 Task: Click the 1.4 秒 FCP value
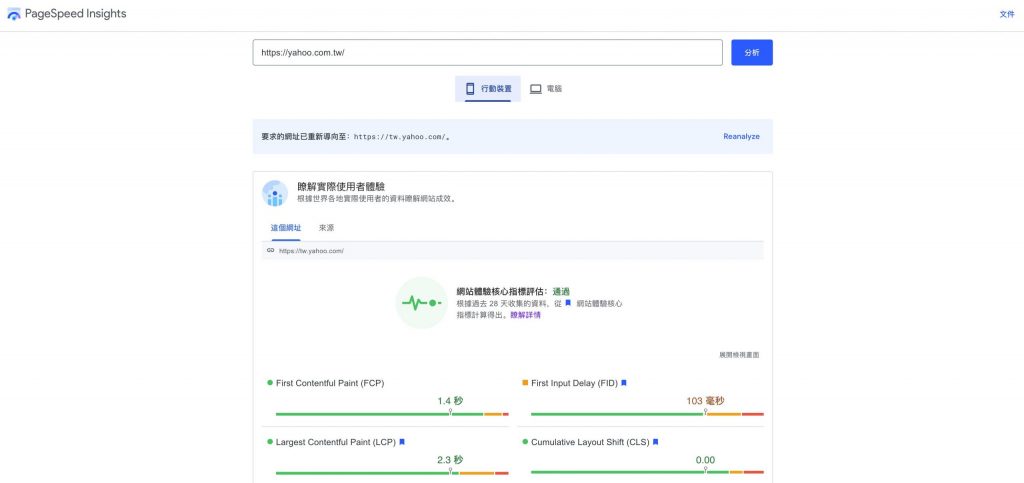pos(450,401)
